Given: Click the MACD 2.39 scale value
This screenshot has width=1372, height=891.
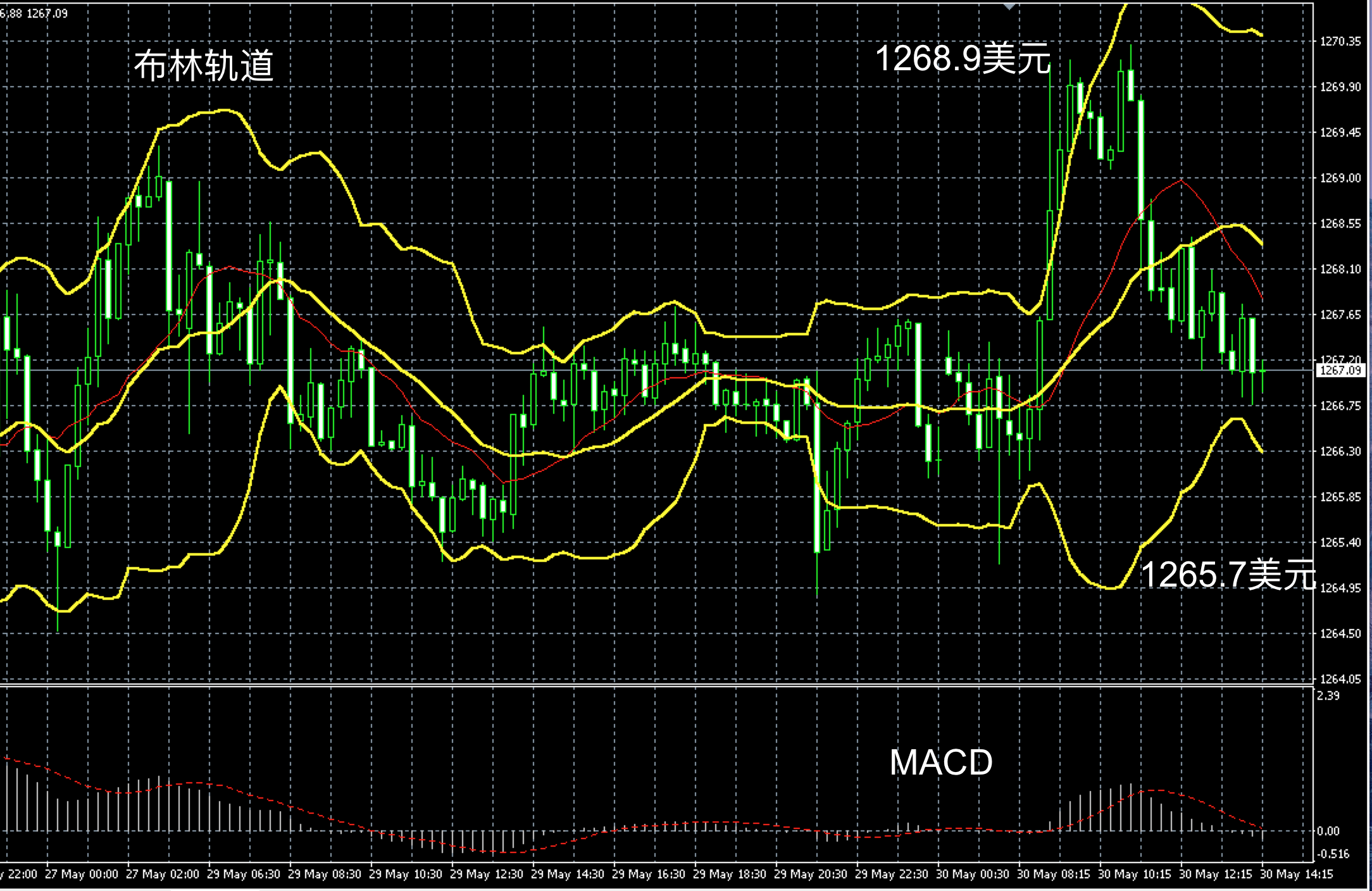Looking at the screenshot, I should 1328,695.
